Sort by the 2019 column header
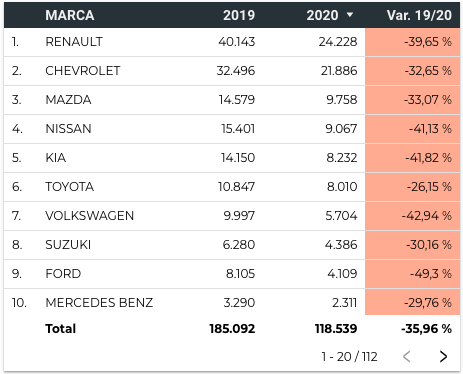Screen dimensions: 463x374 pos(239,15)
